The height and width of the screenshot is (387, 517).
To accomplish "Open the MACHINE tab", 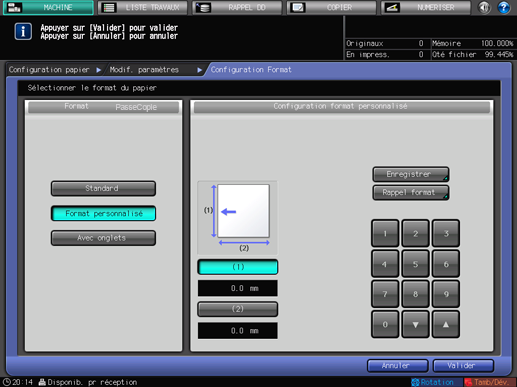I will (x=48, y=7).
